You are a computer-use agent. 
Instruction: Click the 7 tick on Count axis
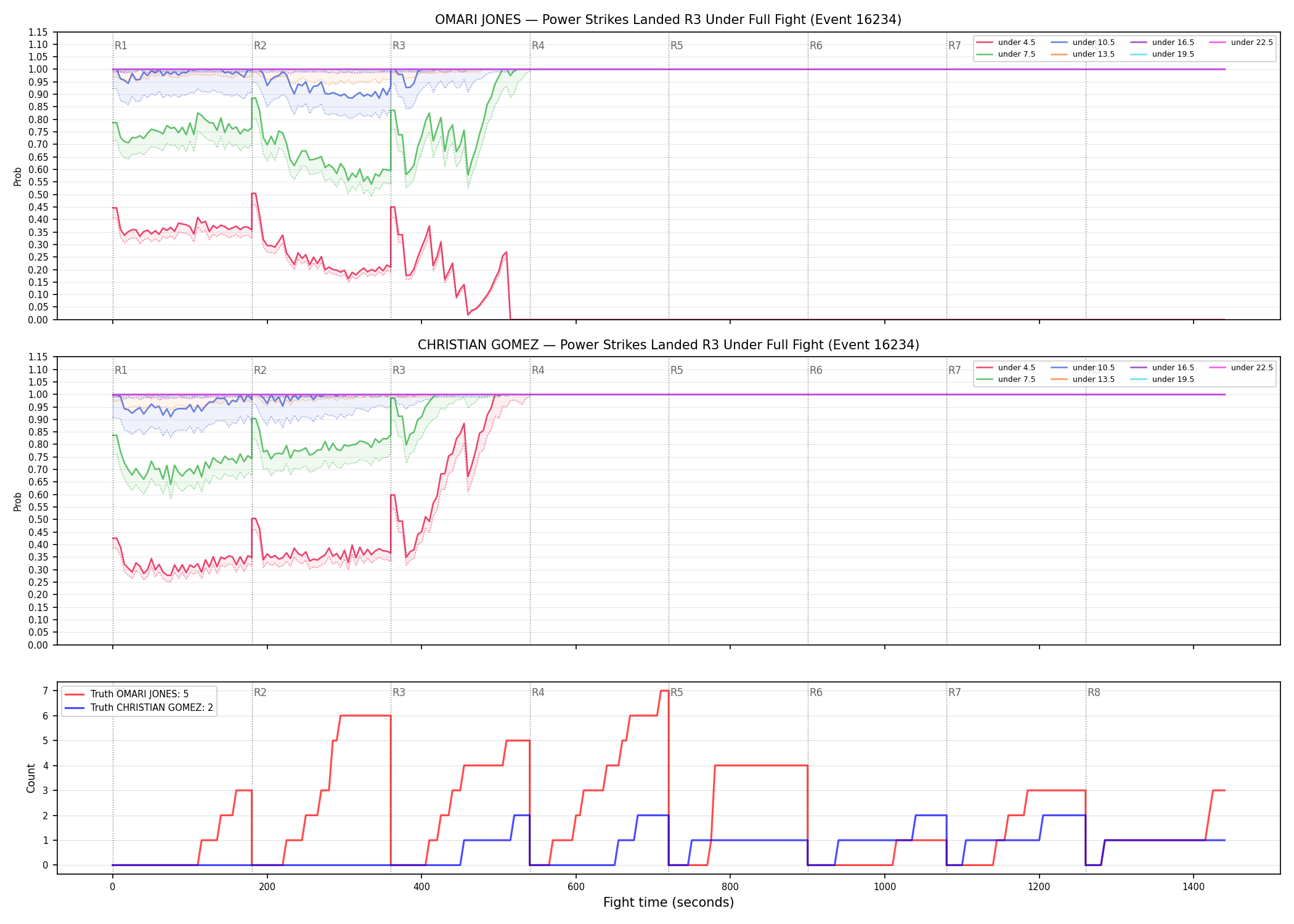(45, 691)
